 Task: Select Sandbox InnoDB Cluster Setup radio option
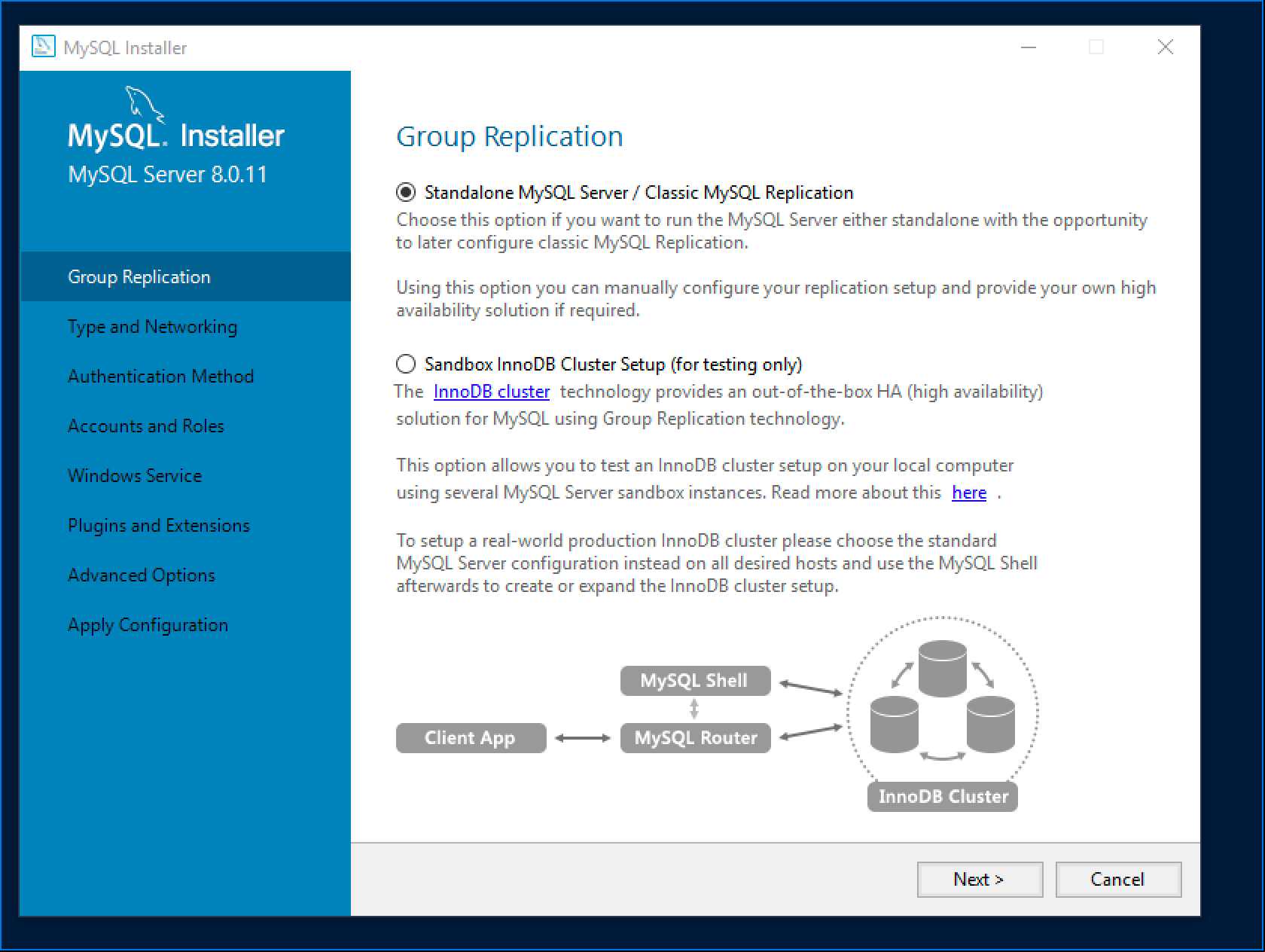(x=406, y=365)
